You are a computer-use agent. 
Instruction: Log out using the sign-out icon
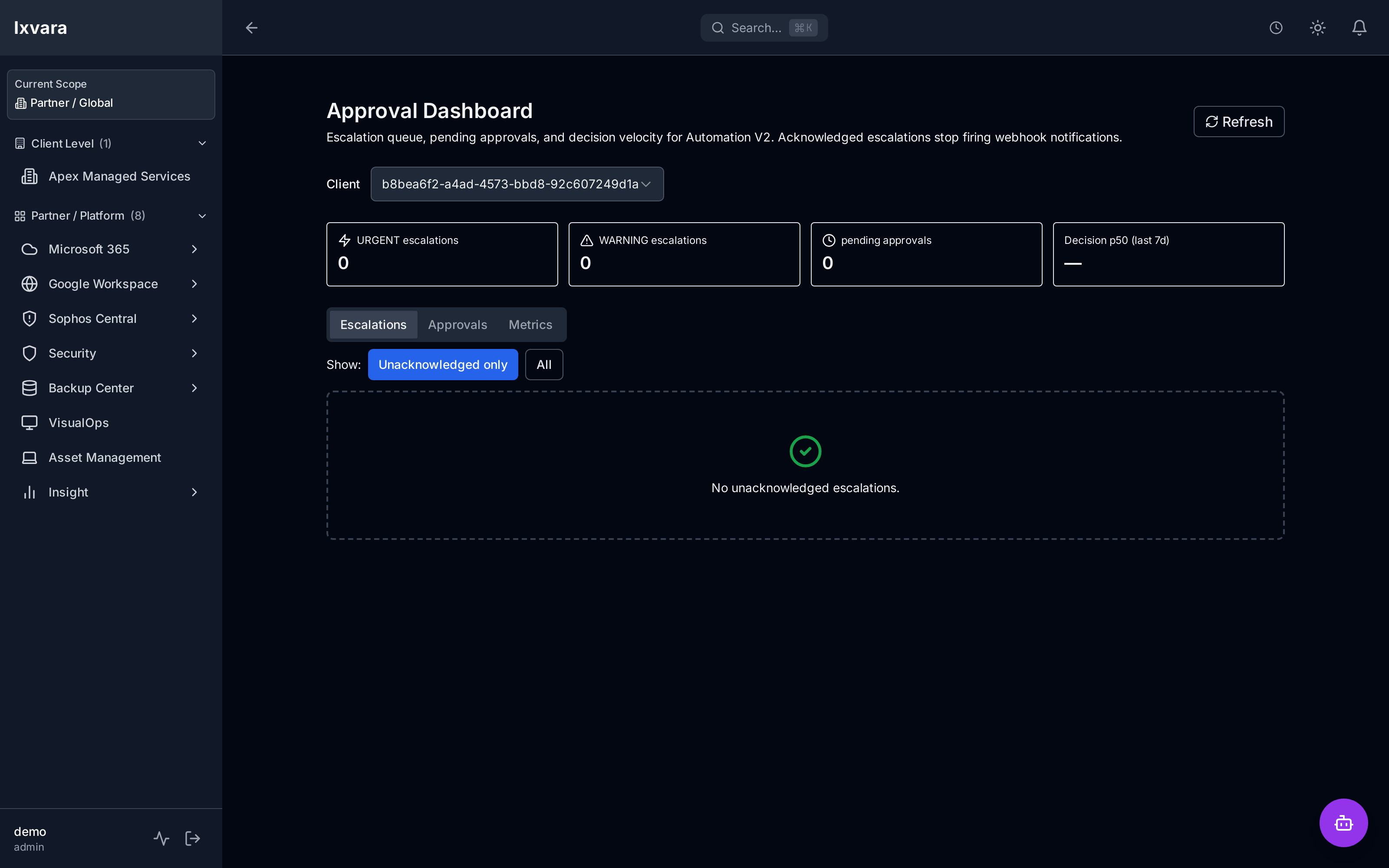193,838
